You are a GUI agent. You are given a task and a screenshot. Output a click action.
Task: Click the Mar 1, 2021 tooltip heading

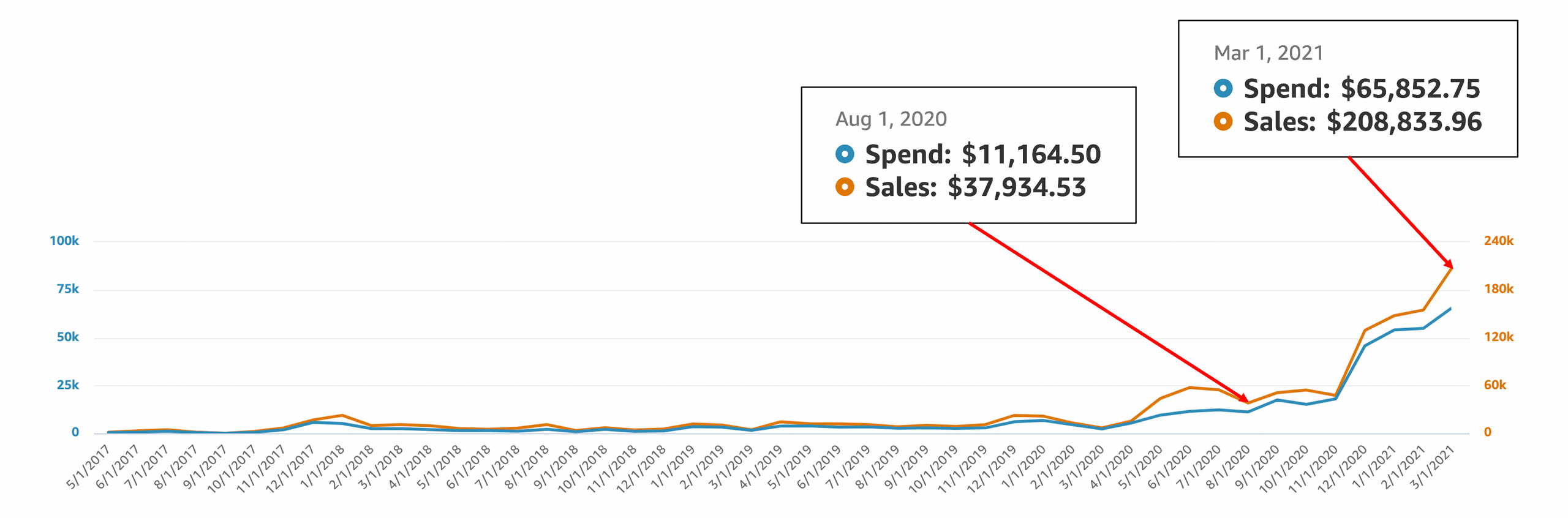pos(1268,53)
